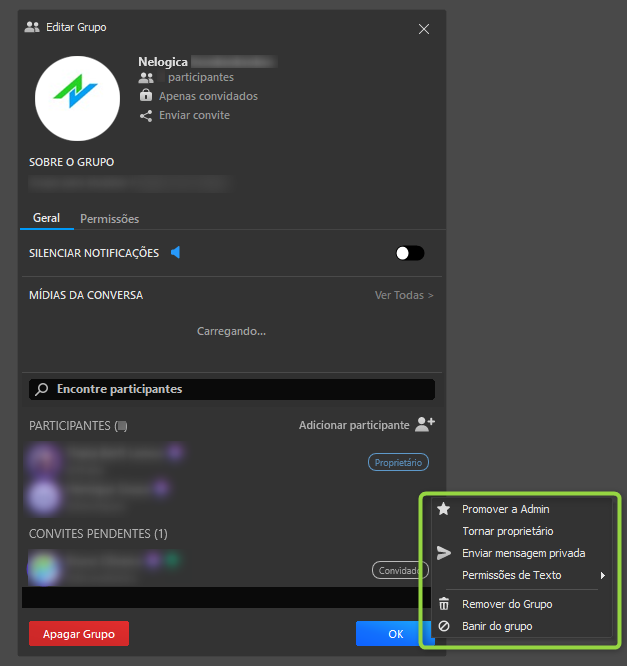Click the lock icon for Apenas convidados

click(146, 95)
